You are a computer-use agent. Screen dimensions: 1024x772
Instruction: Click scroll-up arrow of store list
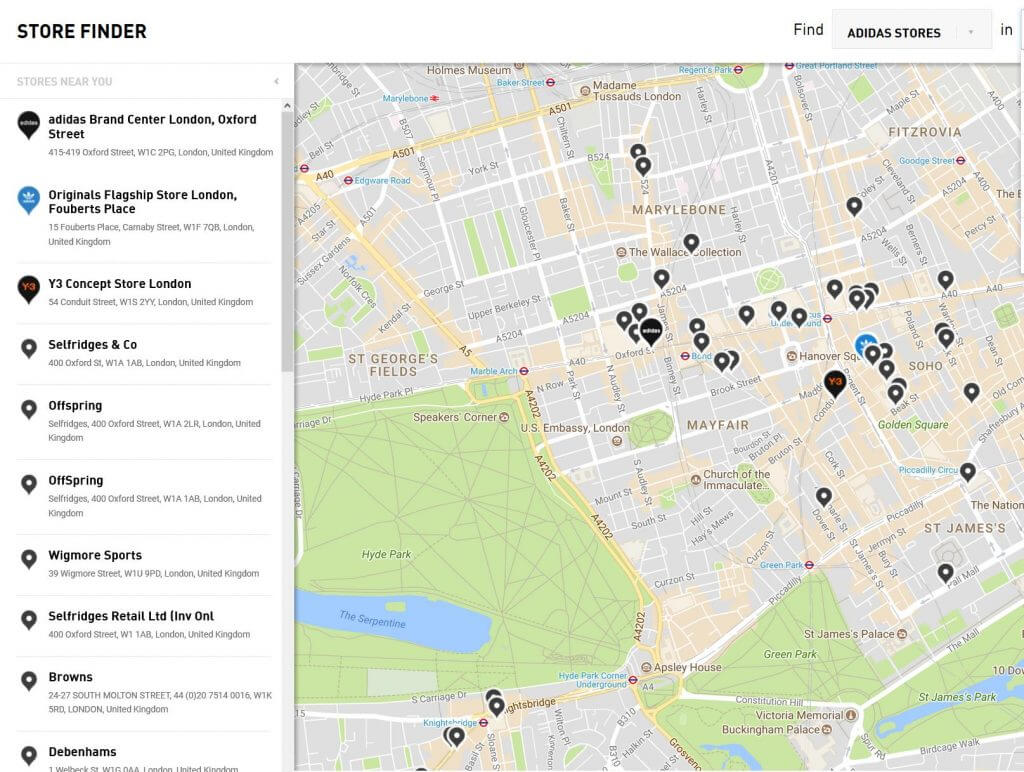point(287,105)
